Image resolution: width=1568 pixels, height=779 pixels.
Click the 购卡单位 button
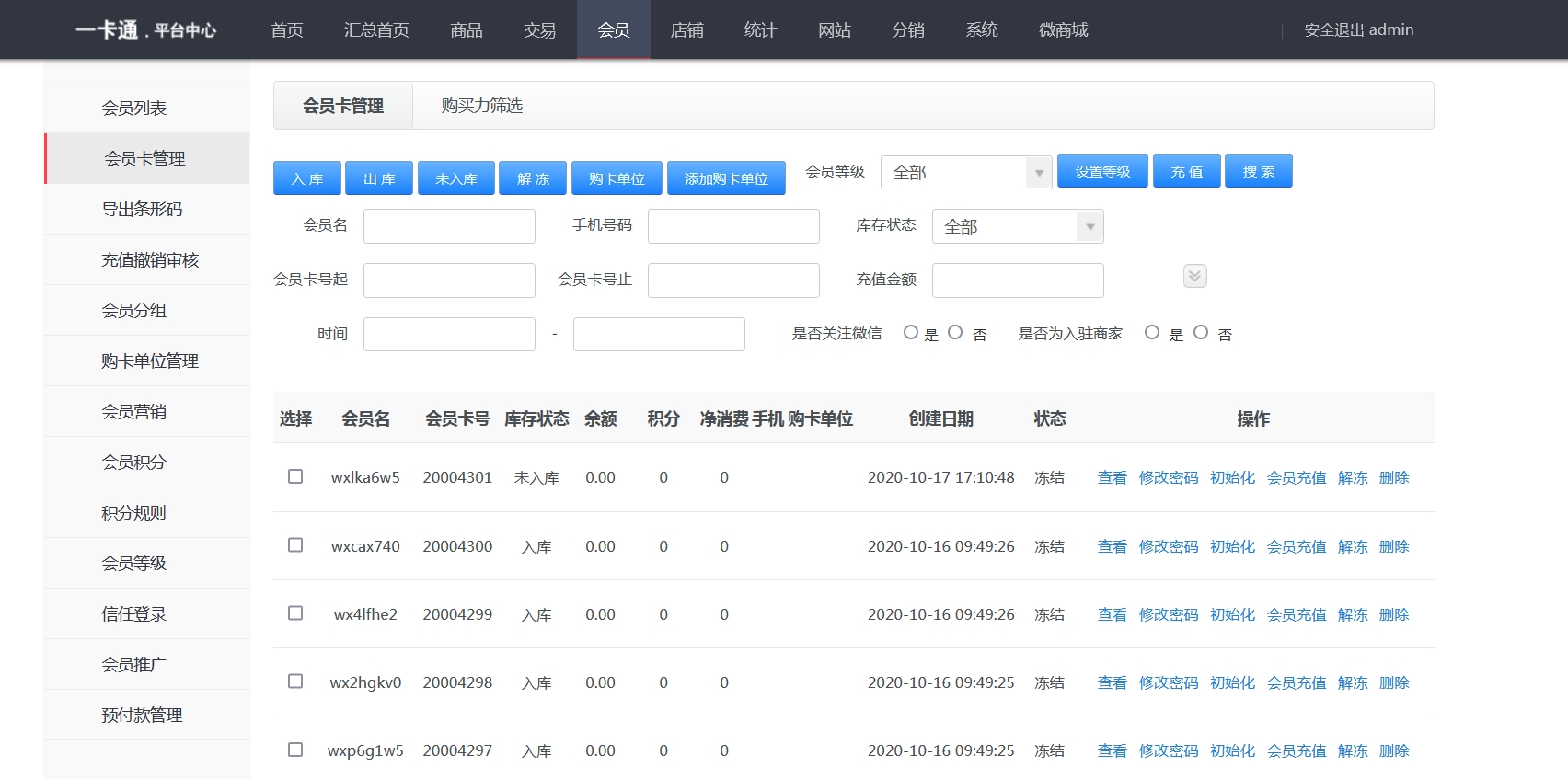617,178
